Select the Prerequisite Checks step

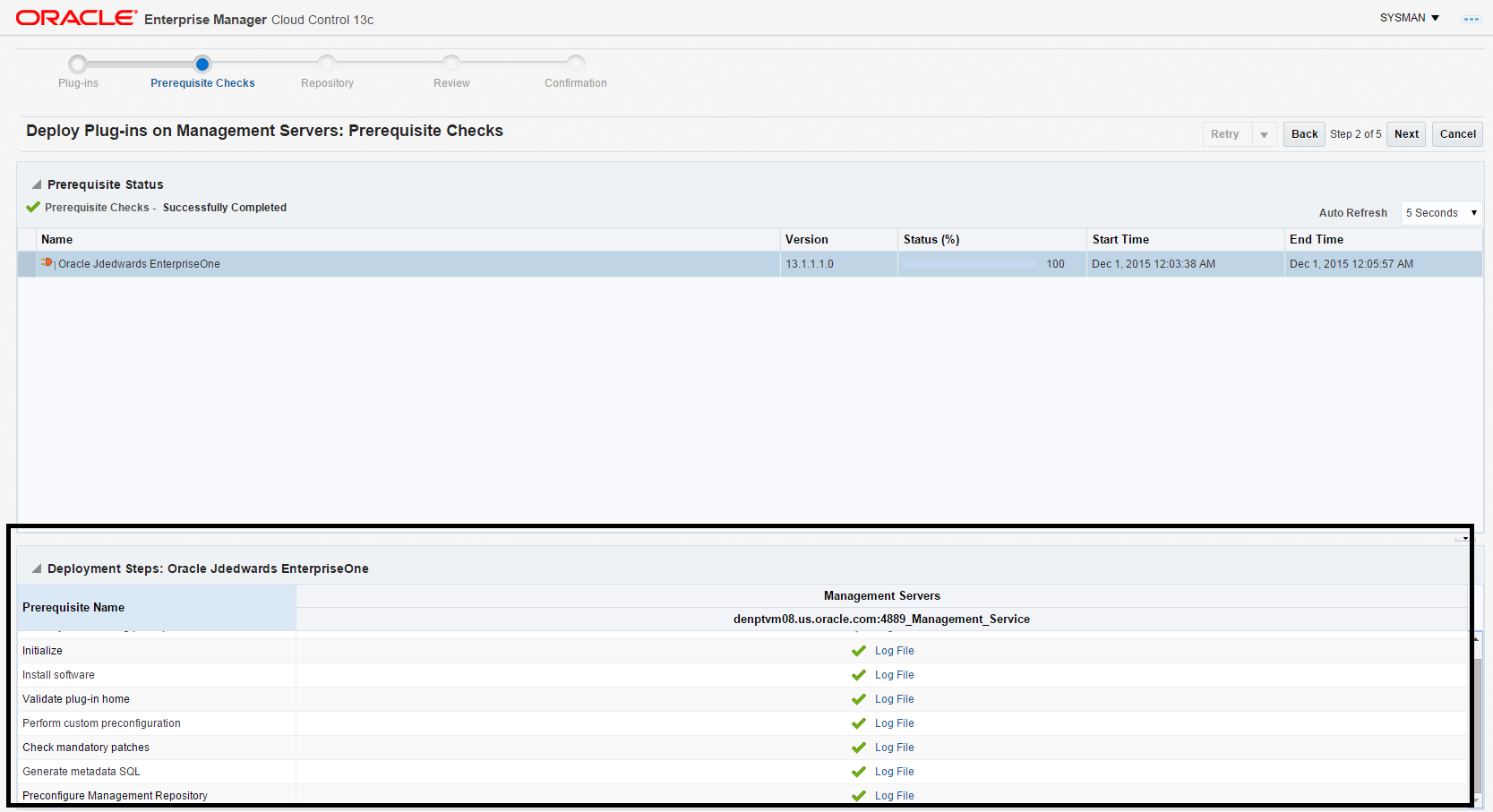pyautogui.click(x=202, y=64)
